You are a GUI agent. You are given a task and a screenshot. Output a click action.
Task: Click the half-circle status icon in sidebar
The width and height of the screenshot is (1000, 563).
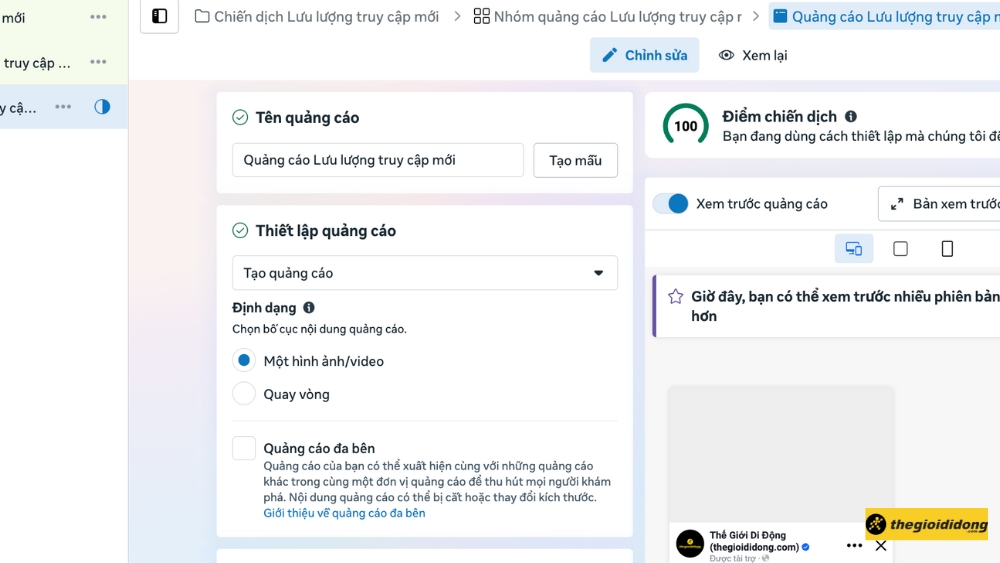102,107
